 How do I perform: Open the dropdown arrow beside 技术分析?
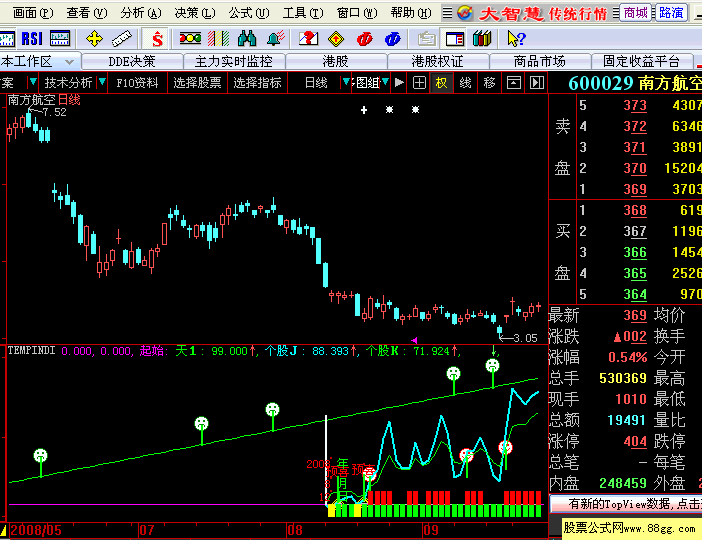click(x=102, y=82)
